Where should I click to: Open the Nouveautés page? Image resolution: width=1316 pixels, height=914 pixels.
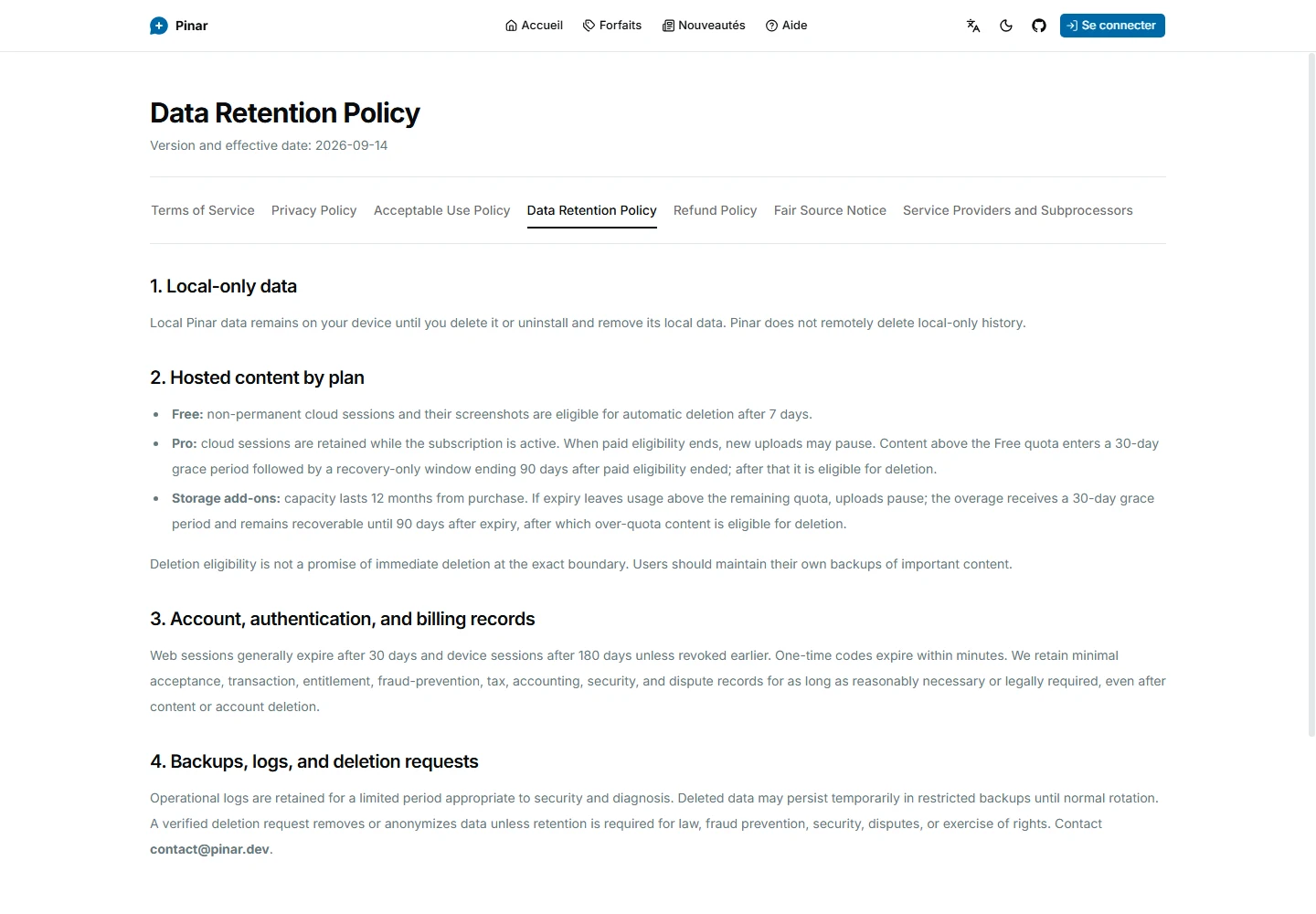point(704,26)
